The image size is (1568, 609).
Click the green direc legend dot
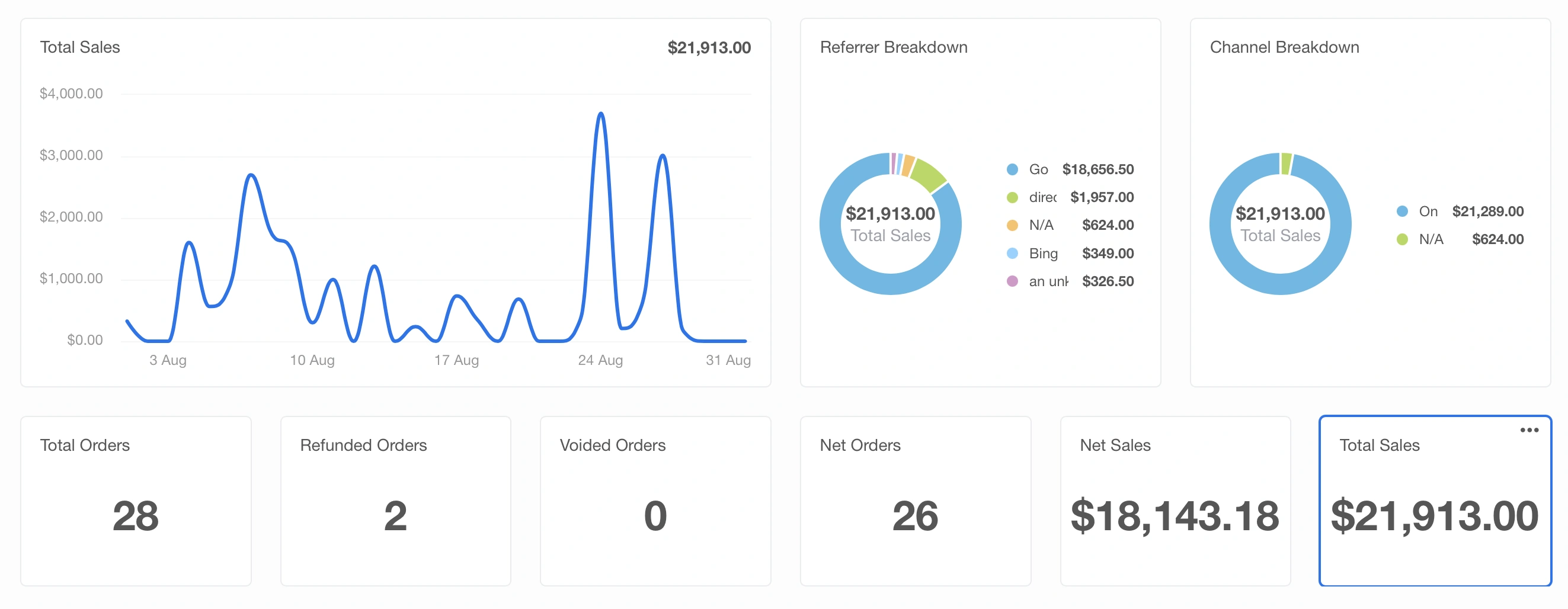point(1012,197)
